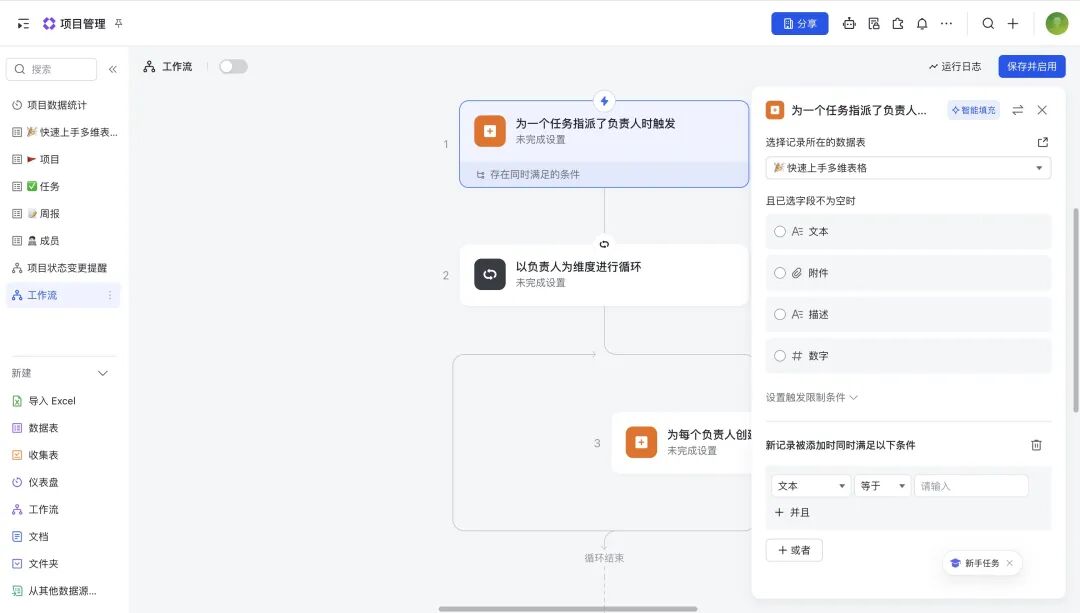Collapse the 新建 section chevron

coord(103,373)
